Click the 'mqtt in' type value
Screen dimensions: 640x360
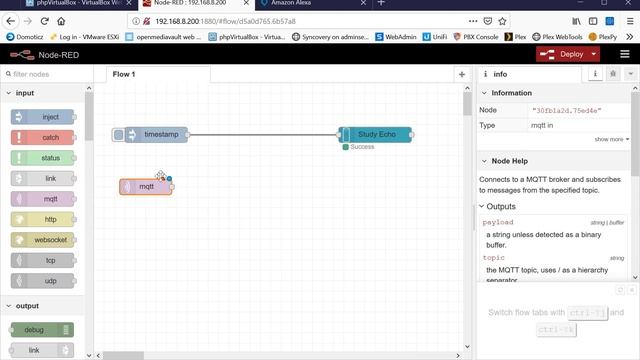[x=542, y=125]
